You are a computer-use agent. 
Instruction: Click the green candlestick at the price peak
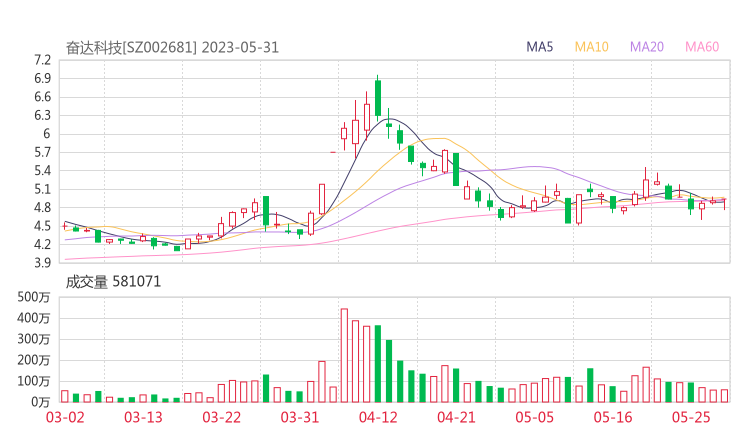point(378,98)
